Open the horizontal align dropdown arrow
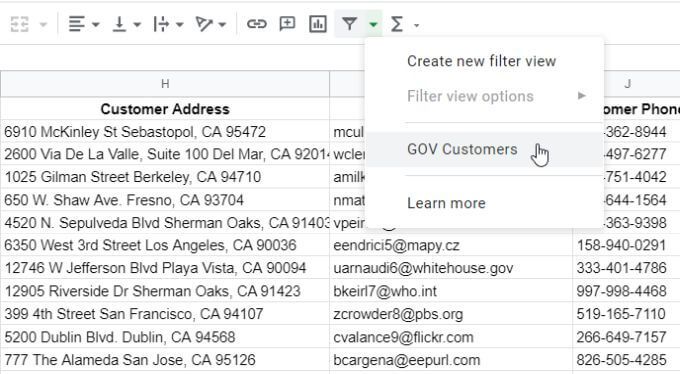Image resolution: width=680 pixels, height=374 pixels. [x=95, y=25]
